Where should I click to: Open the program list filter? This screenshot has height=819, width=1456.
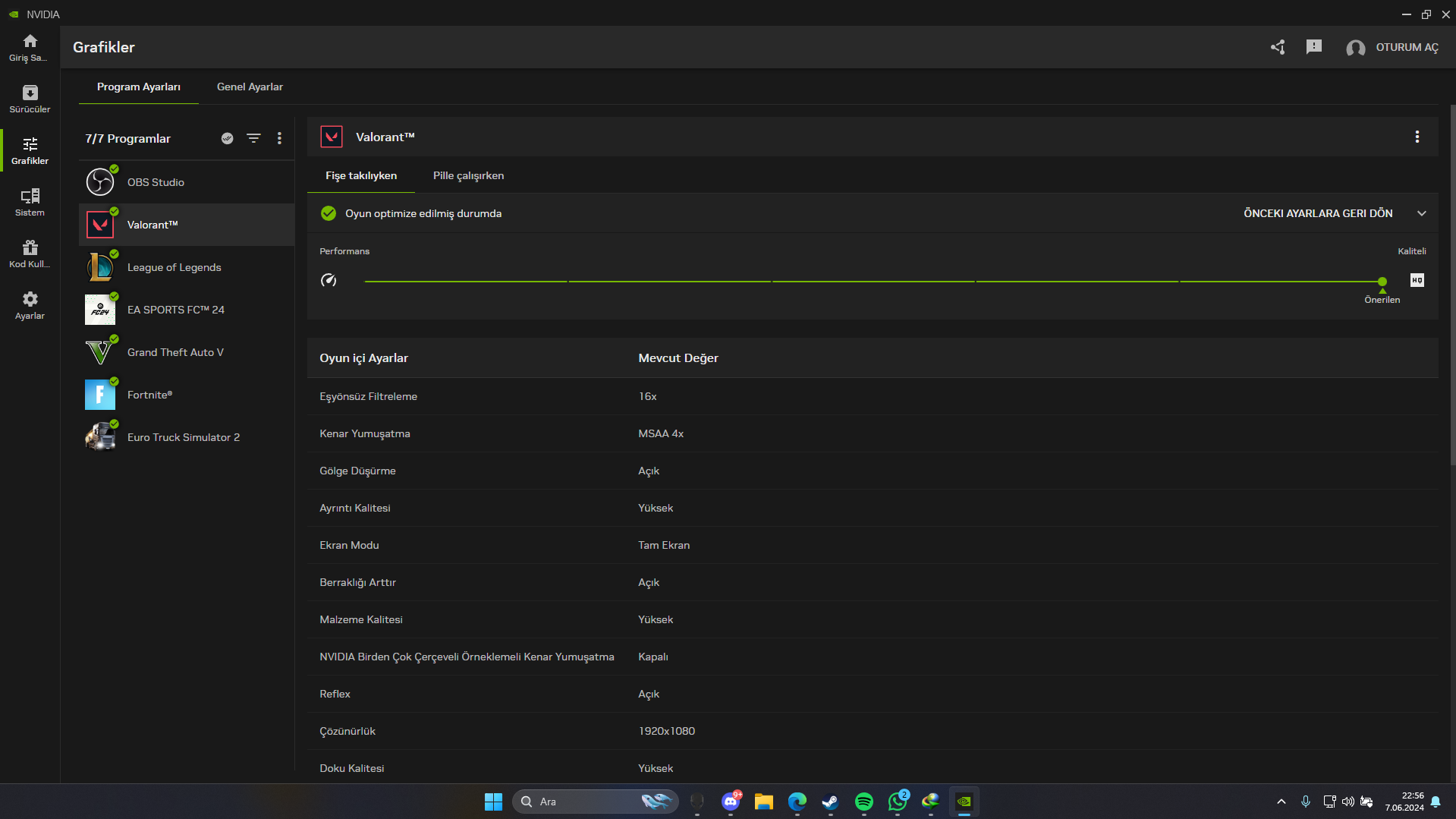pyautogui.click(x=253, y=138)
